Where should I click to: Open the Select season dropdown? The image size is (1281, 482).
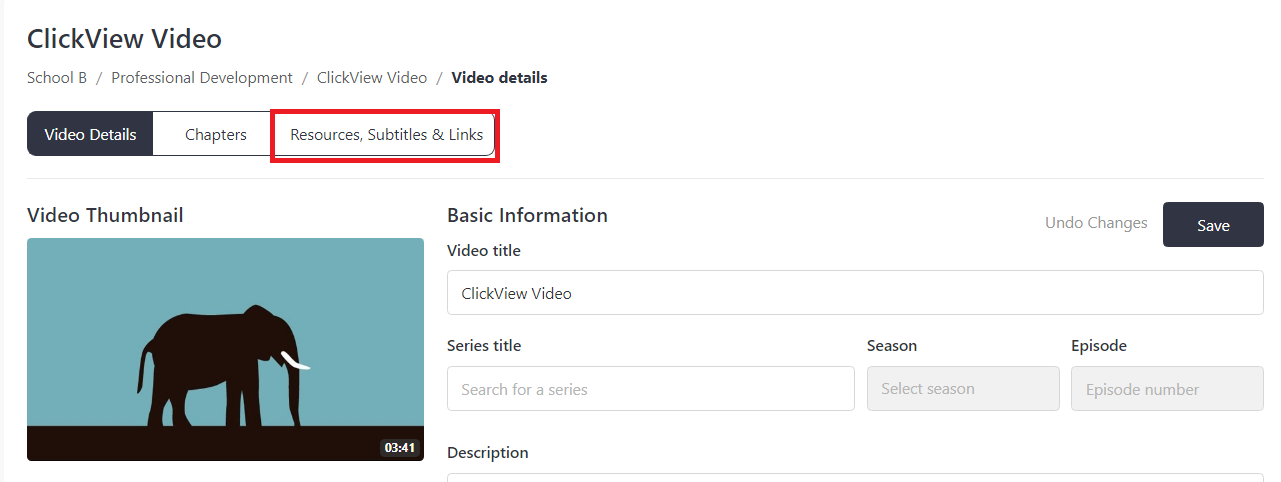click(x=963, y=389)
